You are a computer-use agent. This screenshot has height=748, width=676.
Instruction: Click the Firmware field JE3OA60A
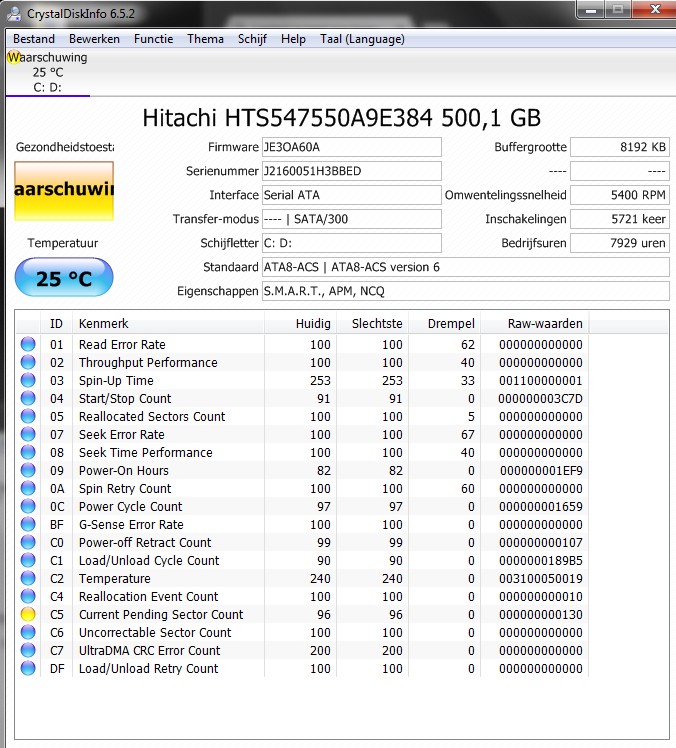tap(352, 147)
